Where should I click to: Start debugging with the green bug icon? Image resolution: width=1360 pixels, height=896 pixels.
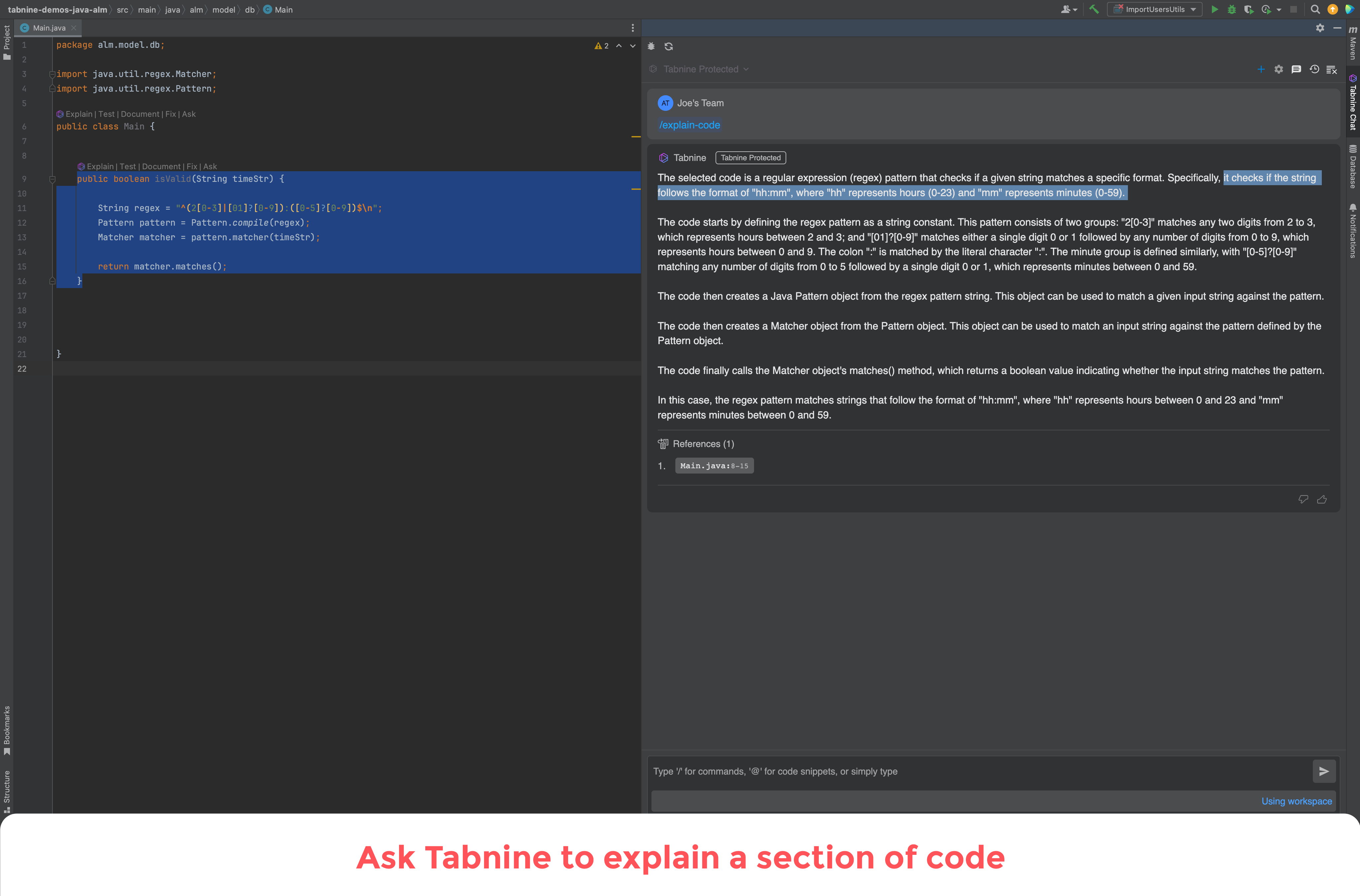[x=1232, y=10]
